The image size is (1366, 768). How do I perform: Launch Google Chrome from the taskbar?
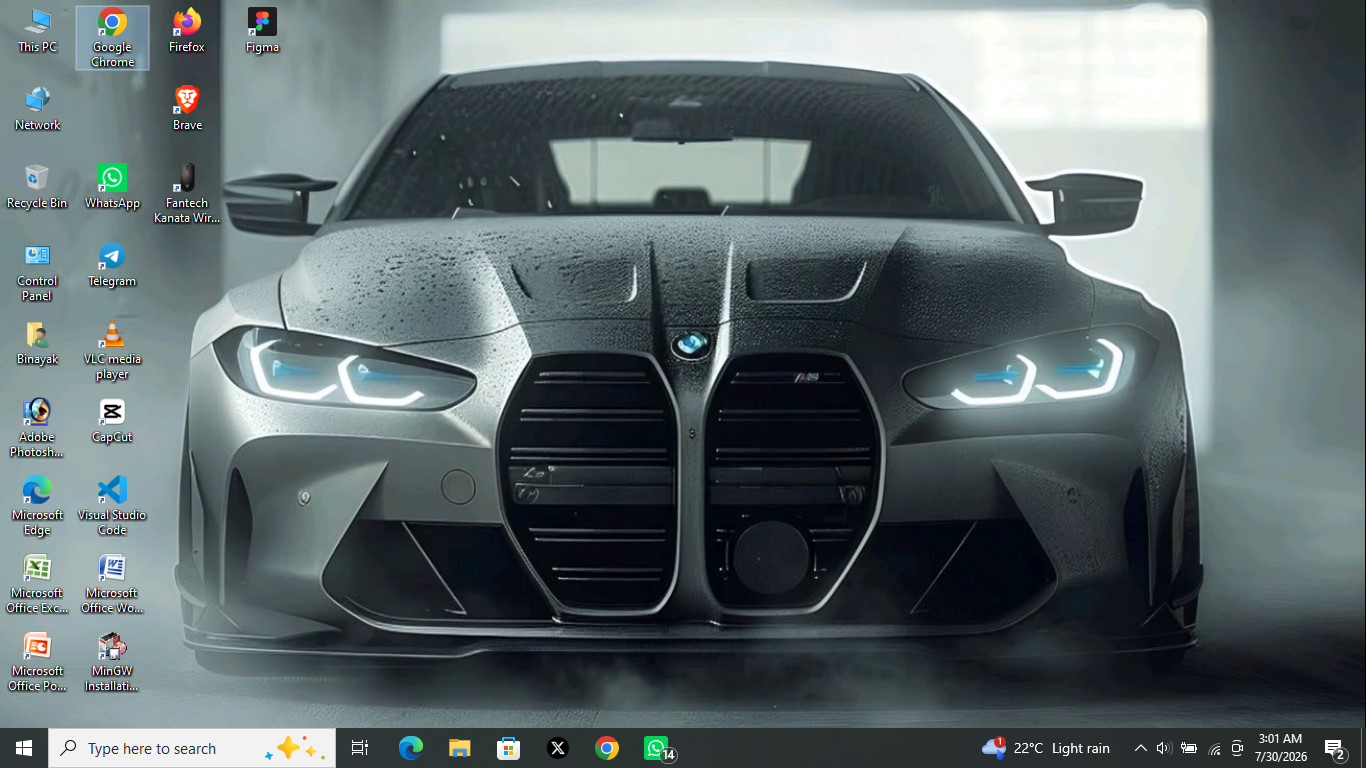click(x=606, y=748)
